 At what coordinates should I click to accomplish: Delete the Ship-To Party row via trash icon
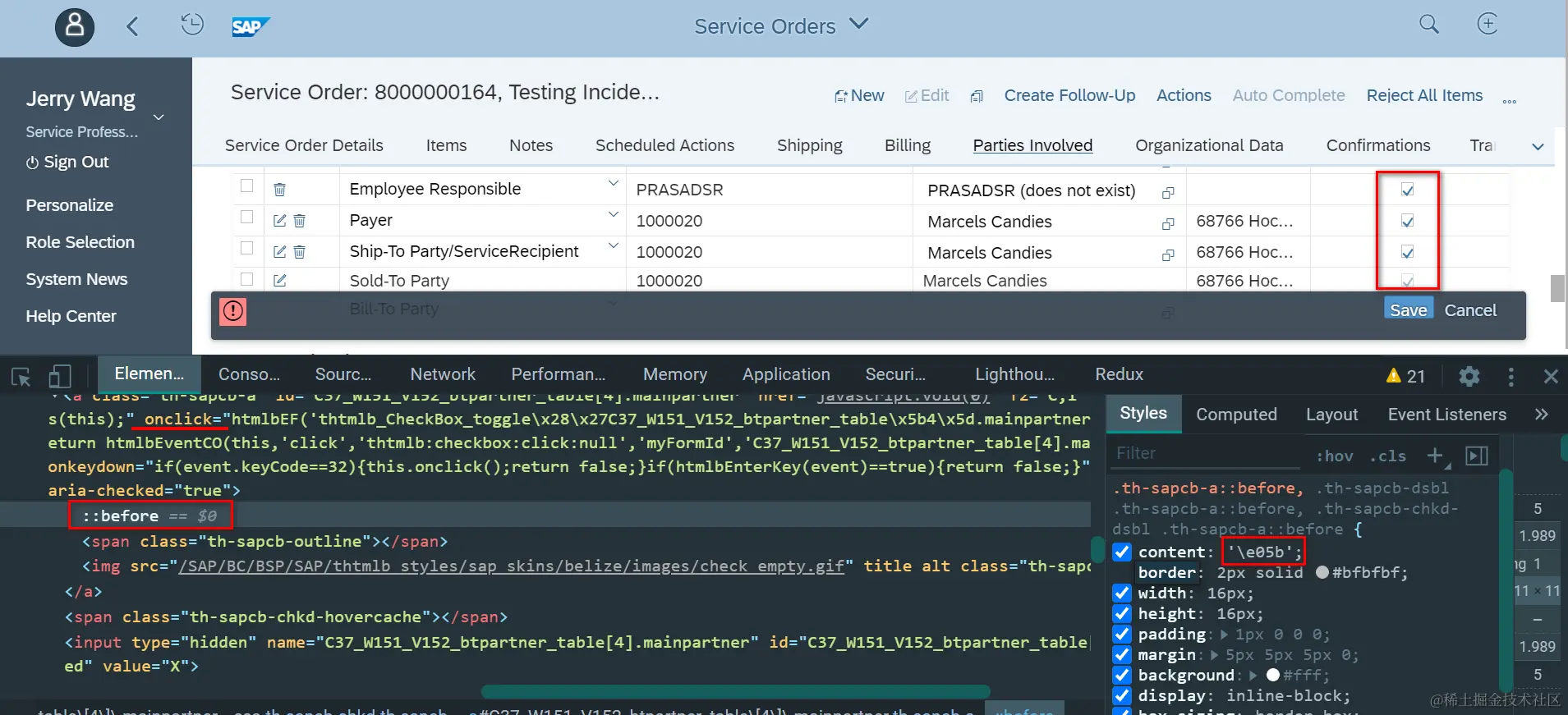point(300,252)
